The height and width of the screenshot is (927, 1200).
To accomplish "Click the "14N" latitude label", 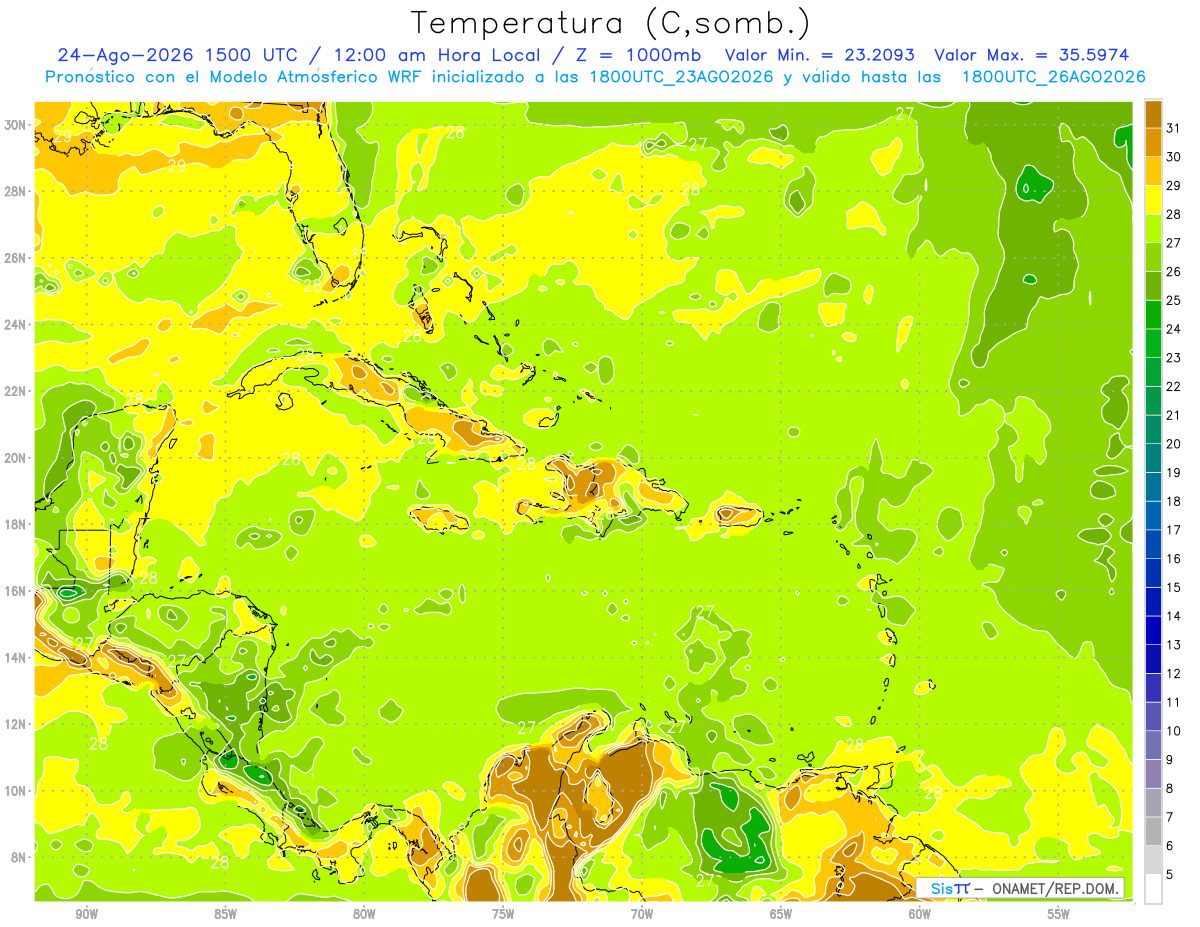I will [15, 658].
